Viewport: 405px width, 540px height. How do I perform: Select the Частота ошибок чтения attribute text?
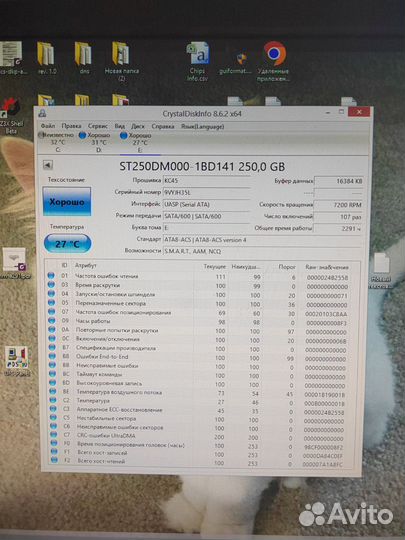[106, 276]
